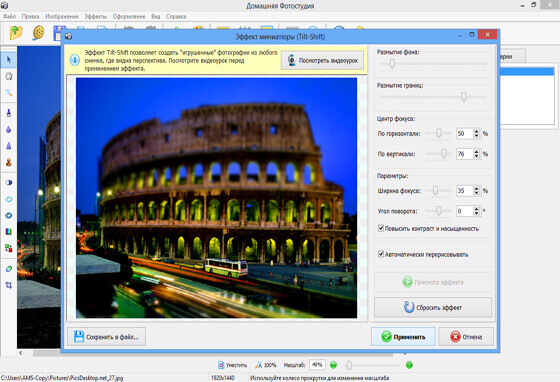Click the 'По вертикали' slider handle

point(444,154)
